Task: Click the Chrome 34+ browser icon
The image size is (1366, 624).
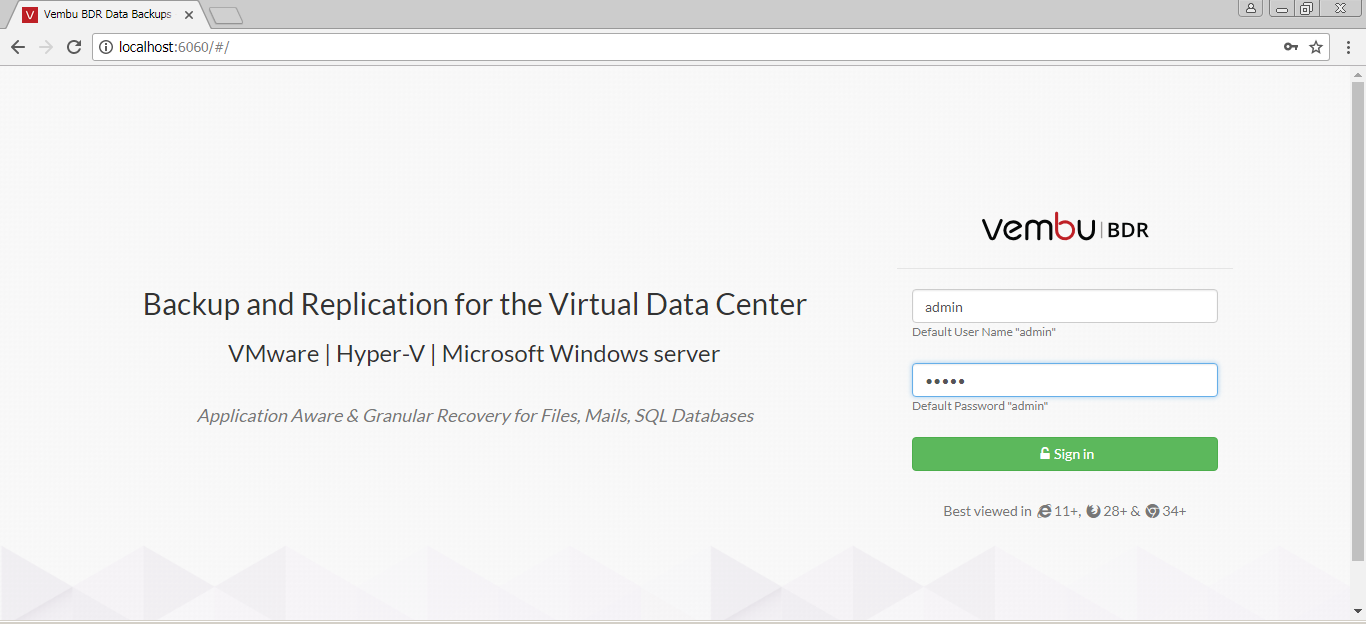Action: coord(1152,511)
